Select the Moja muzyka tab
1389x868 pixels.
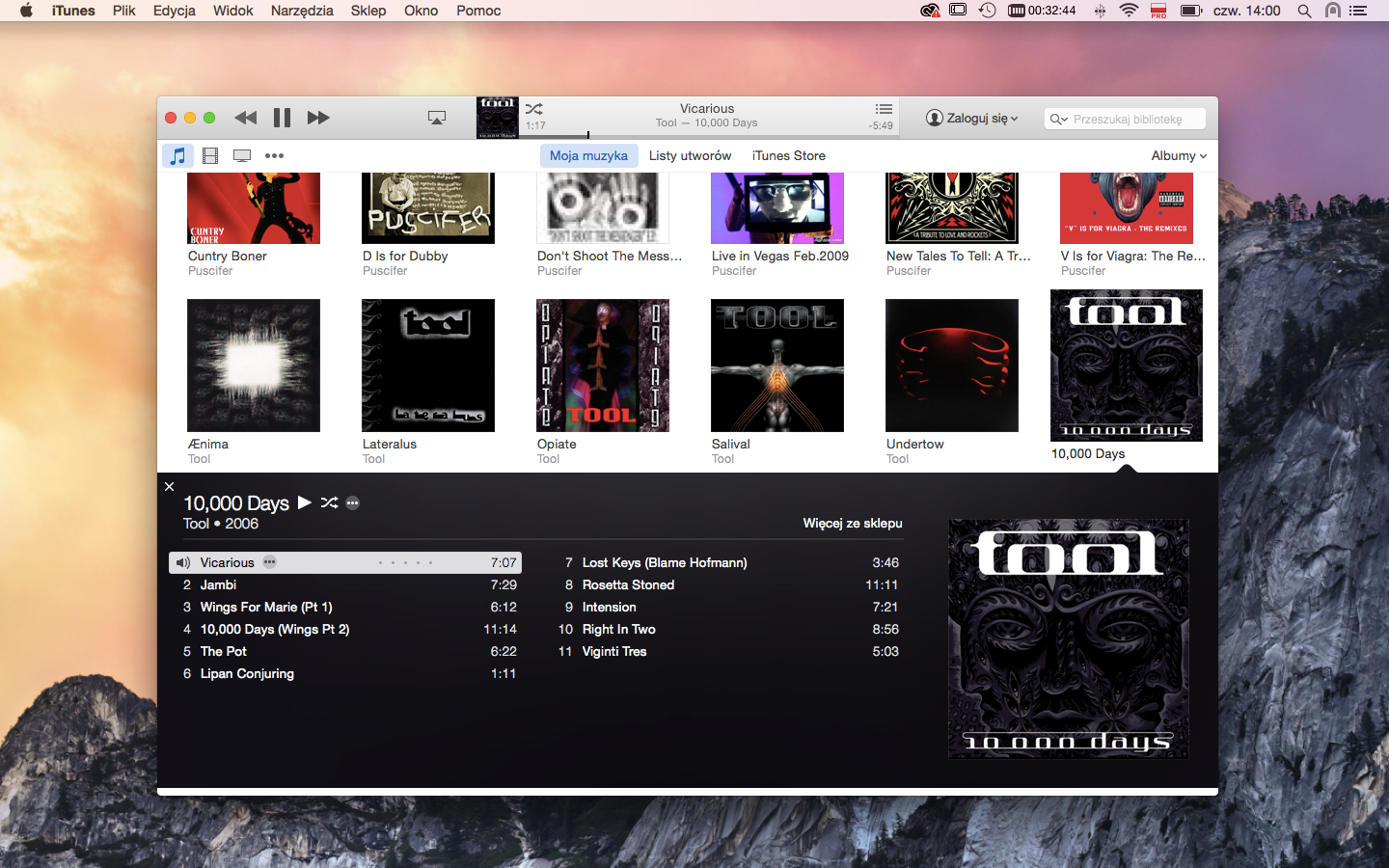click(588, 155)
